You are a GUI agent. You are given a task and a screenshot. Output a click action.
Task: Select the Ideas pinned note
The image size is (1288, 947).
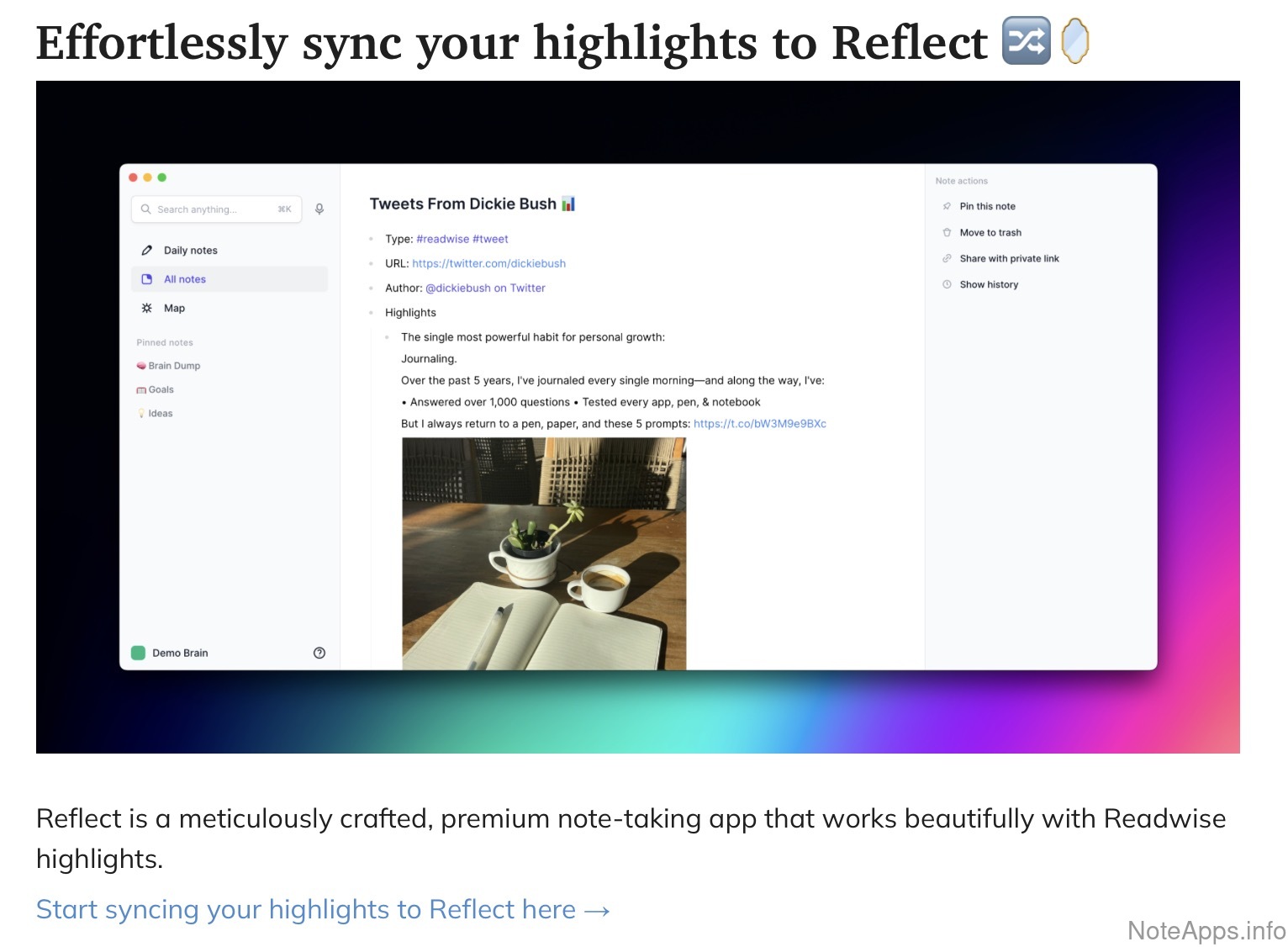[x=160, y=414]
